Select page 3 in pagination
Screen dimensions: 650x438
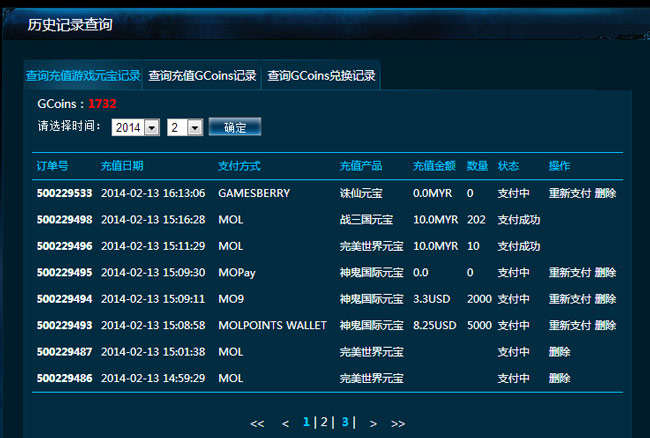345,422
